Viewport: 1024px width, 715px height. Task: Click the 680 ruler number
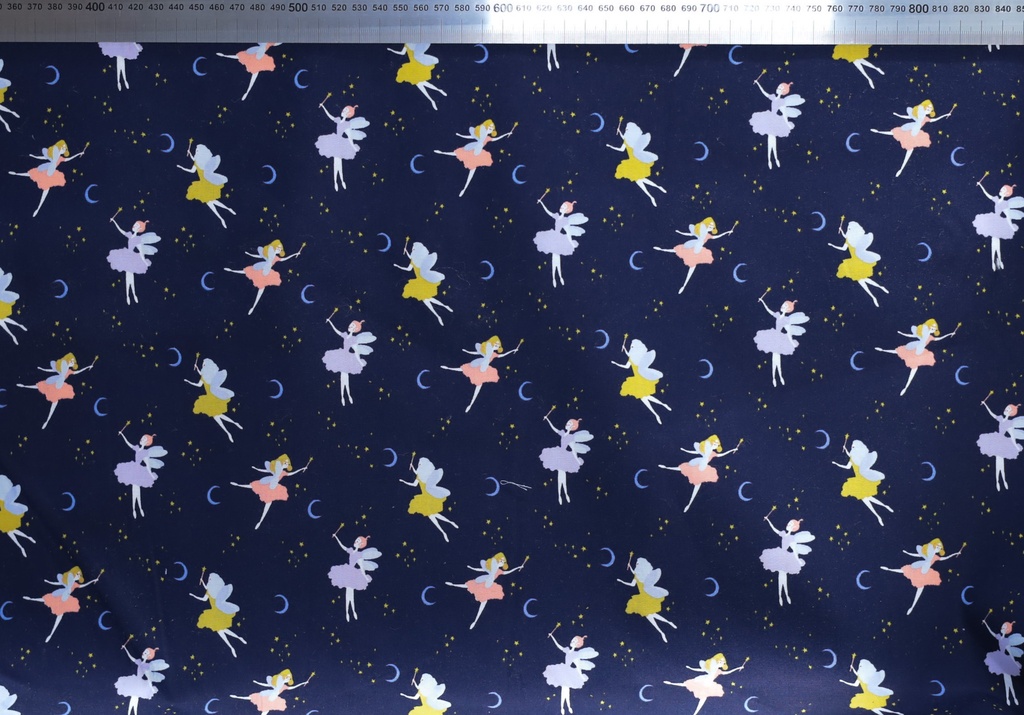click(x=668, y=8)
